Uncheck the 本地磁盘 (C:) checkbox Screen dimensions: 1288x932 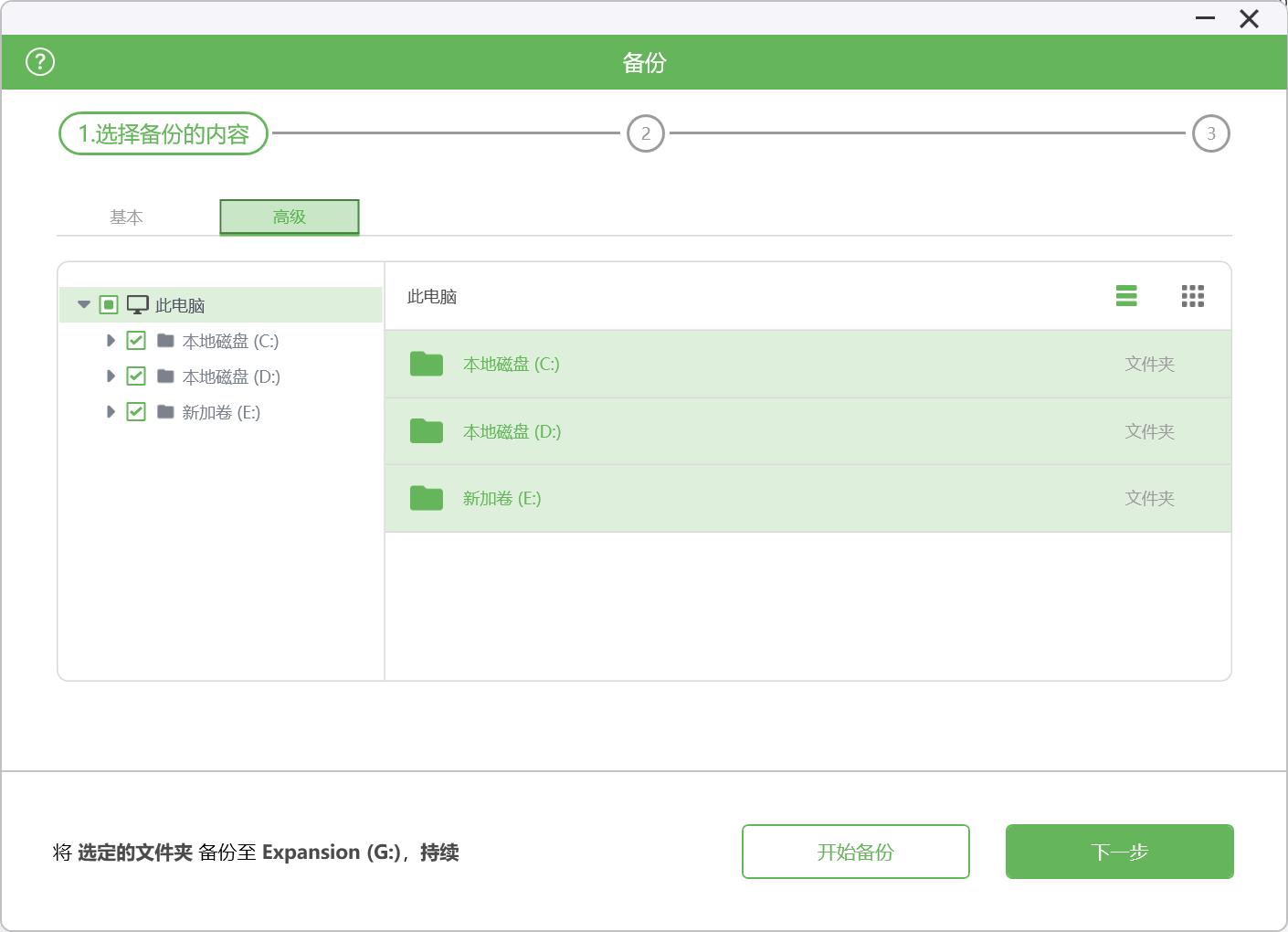135,340
